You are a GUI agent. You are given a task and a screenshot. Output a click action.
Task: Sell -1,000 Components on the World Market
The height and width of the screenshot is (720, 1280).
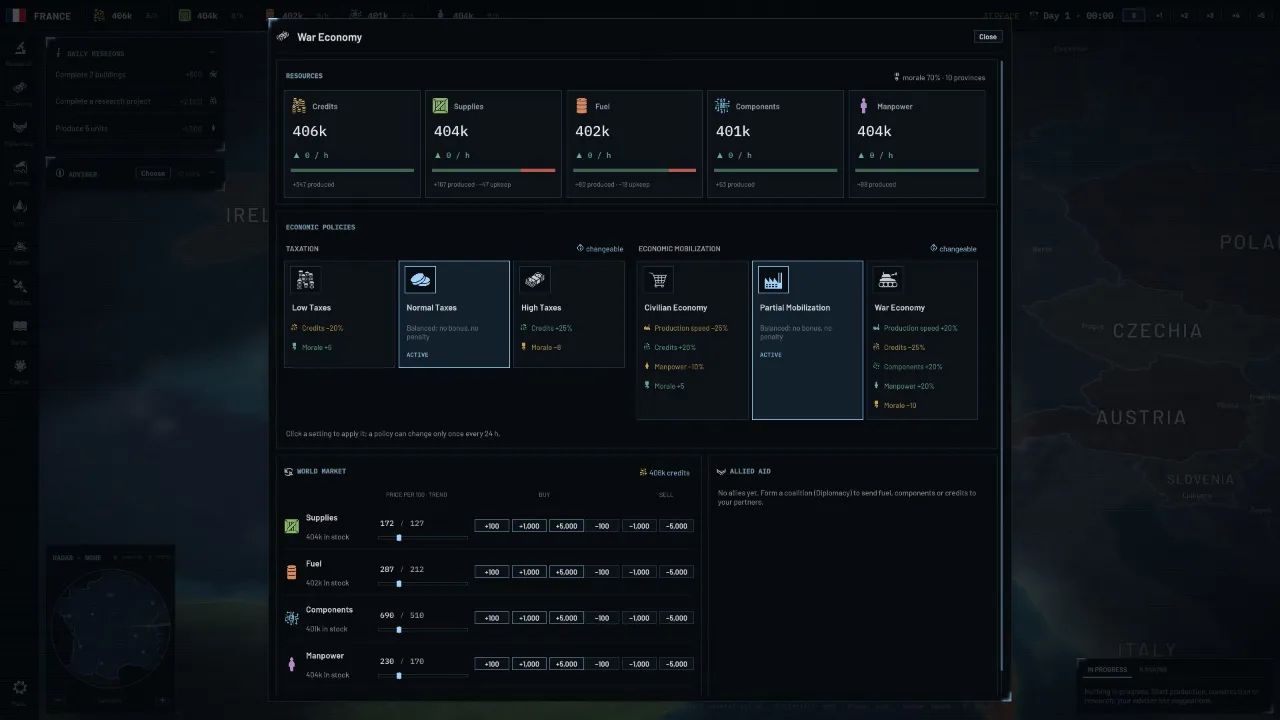(639, 618)
